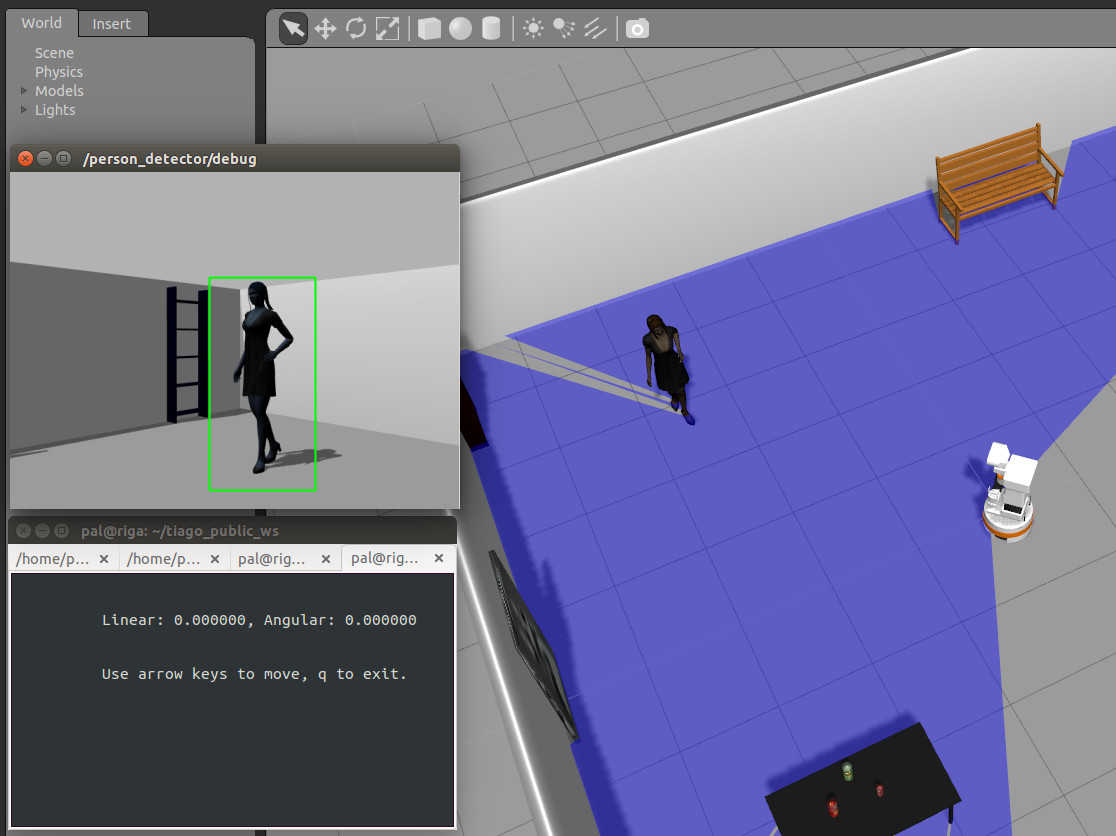The image size is (1116, 836).
Task: Expand the Models tree node
Action: coord(25,91)
